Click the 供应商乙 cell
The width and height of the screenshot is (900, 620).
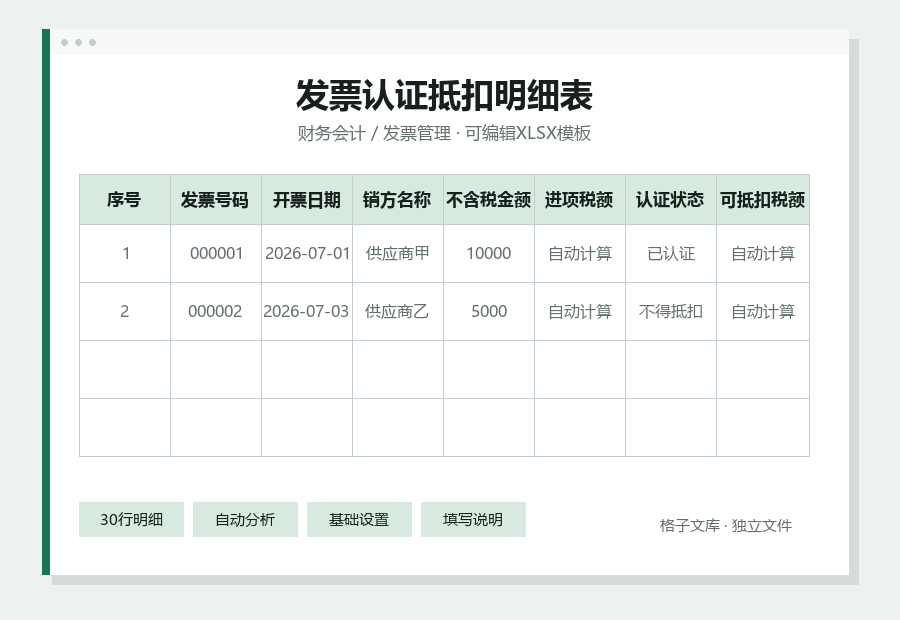pos(398,312)
